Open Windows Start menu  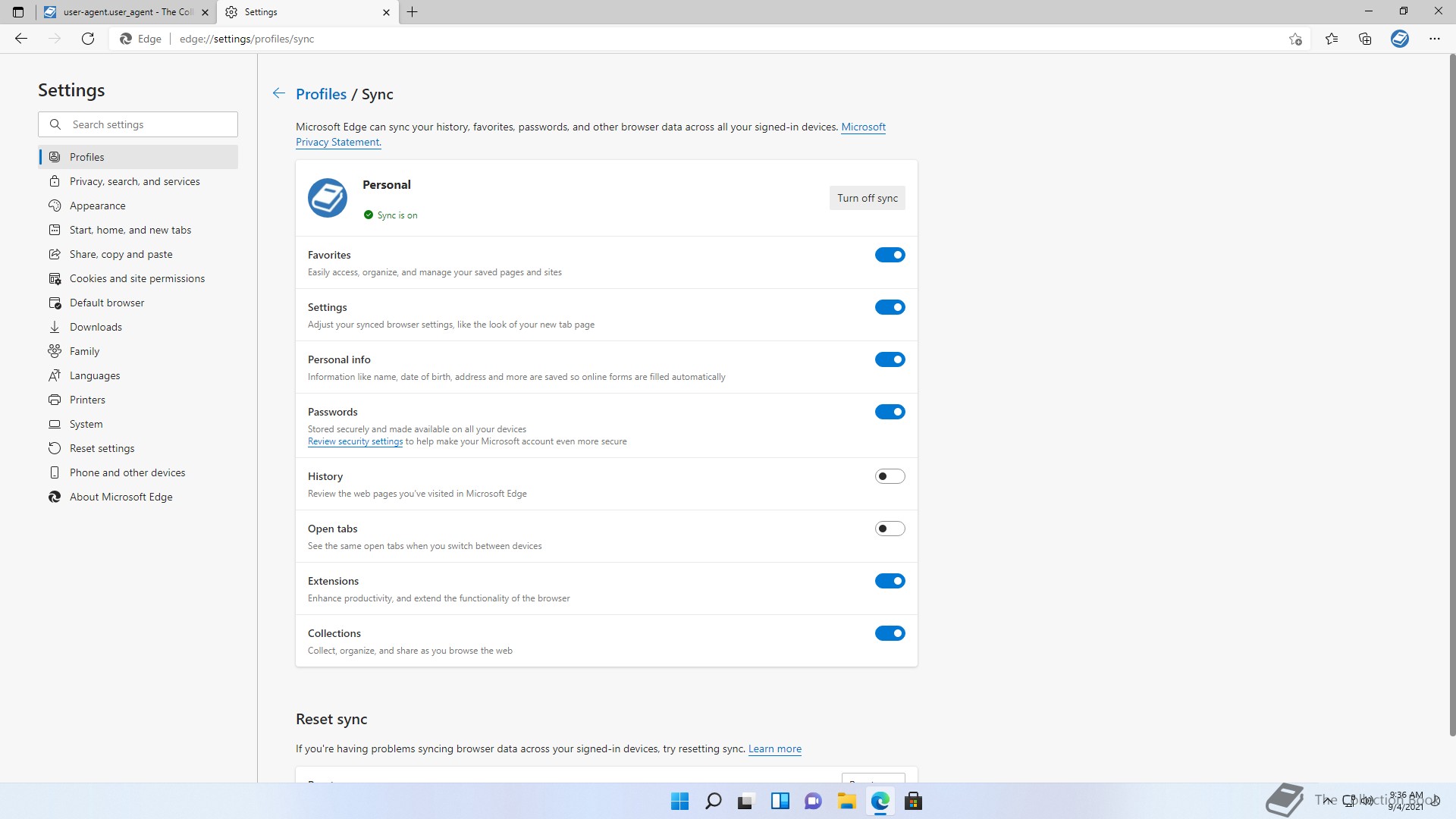pos(680,801)
